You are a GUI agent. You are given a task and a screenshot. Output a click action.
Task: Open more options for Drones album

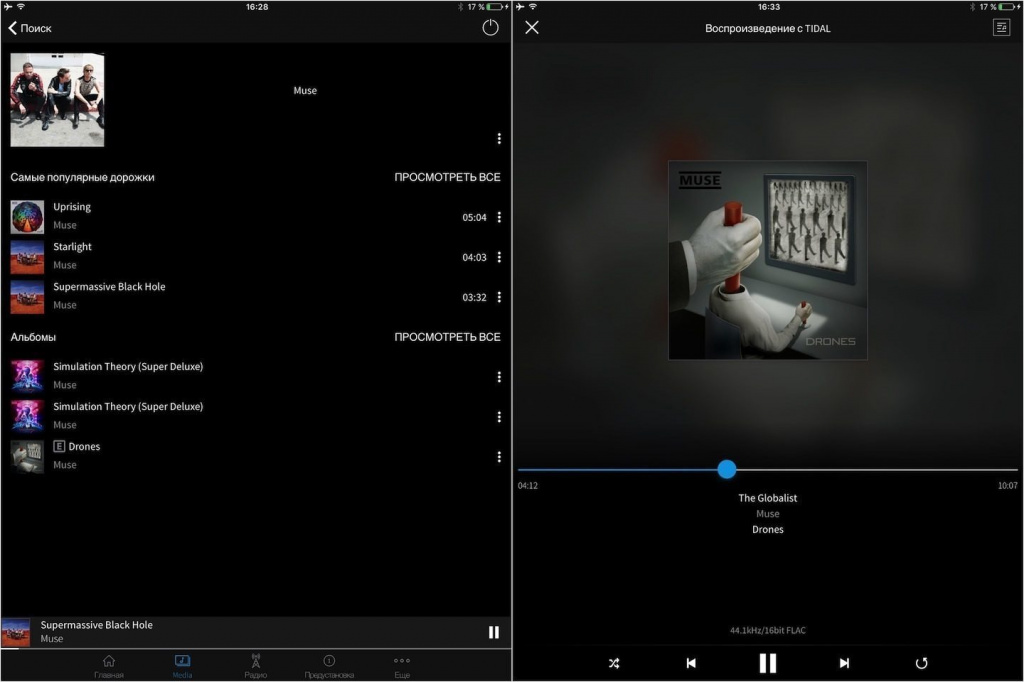click(499, 457)
